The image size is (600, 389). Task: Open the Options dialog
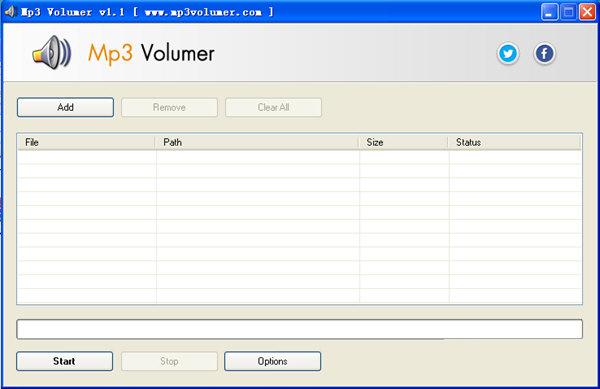[x=272, y=361]
